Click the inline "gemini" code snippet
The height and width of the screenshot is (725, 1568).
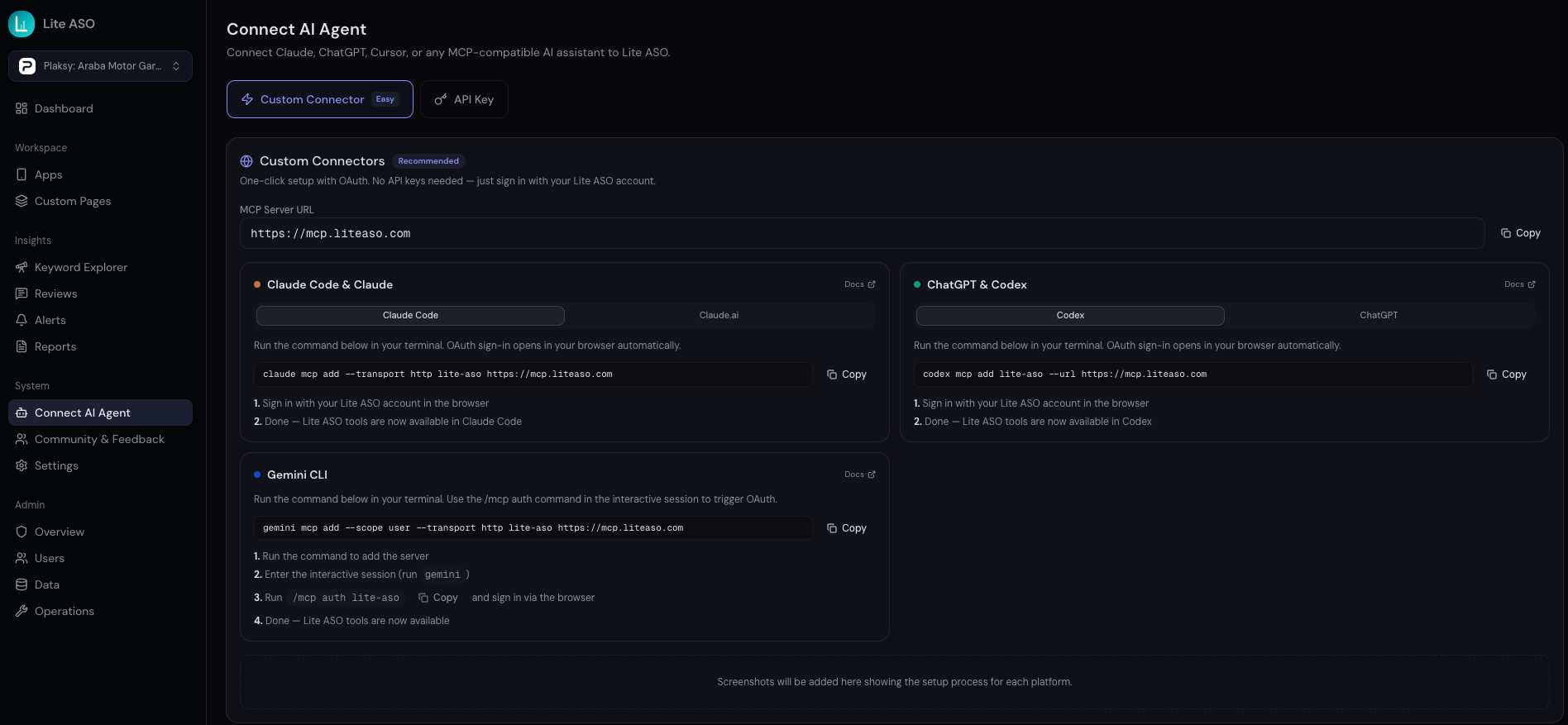tap(442, 575)
